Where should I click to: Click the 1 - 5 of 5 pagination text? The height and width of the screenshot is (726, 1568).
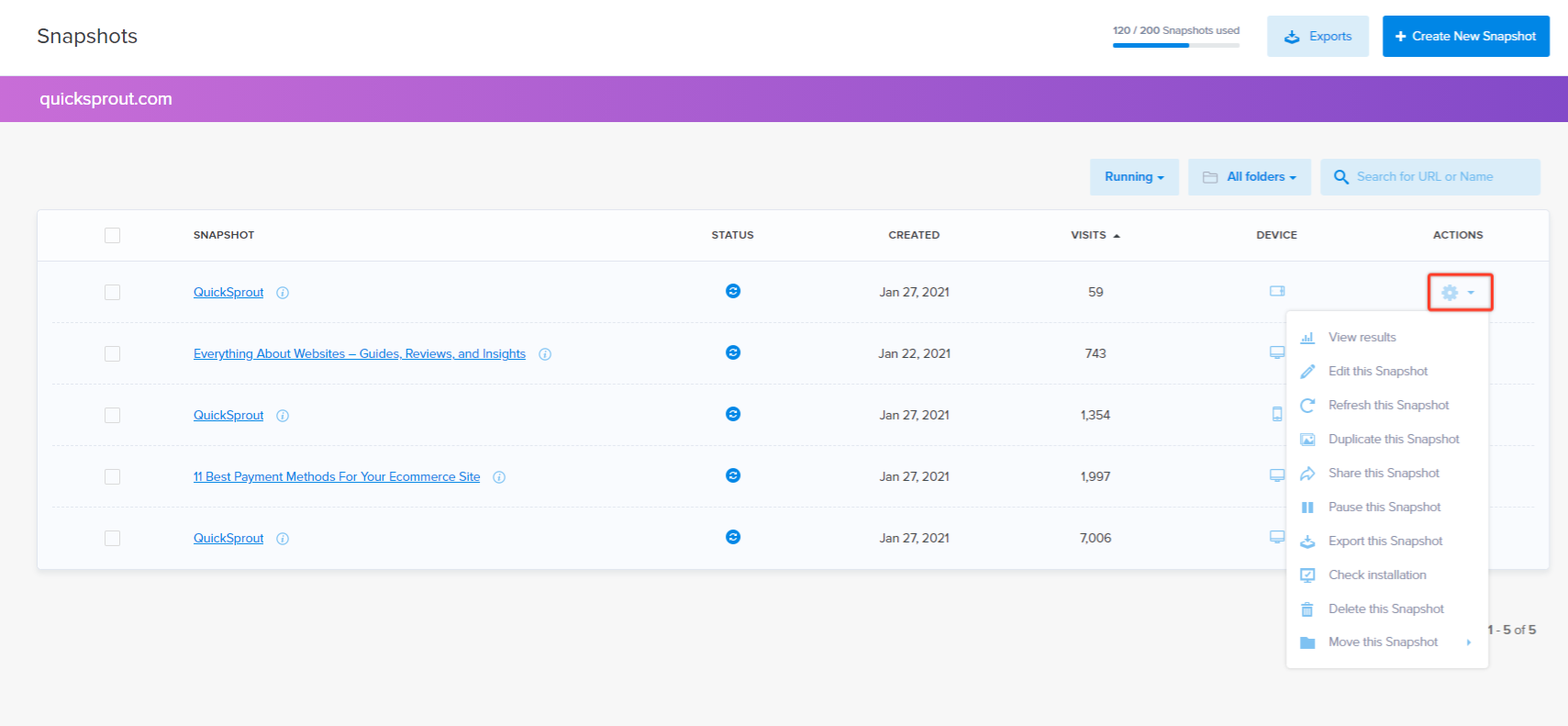[1512, 631]
